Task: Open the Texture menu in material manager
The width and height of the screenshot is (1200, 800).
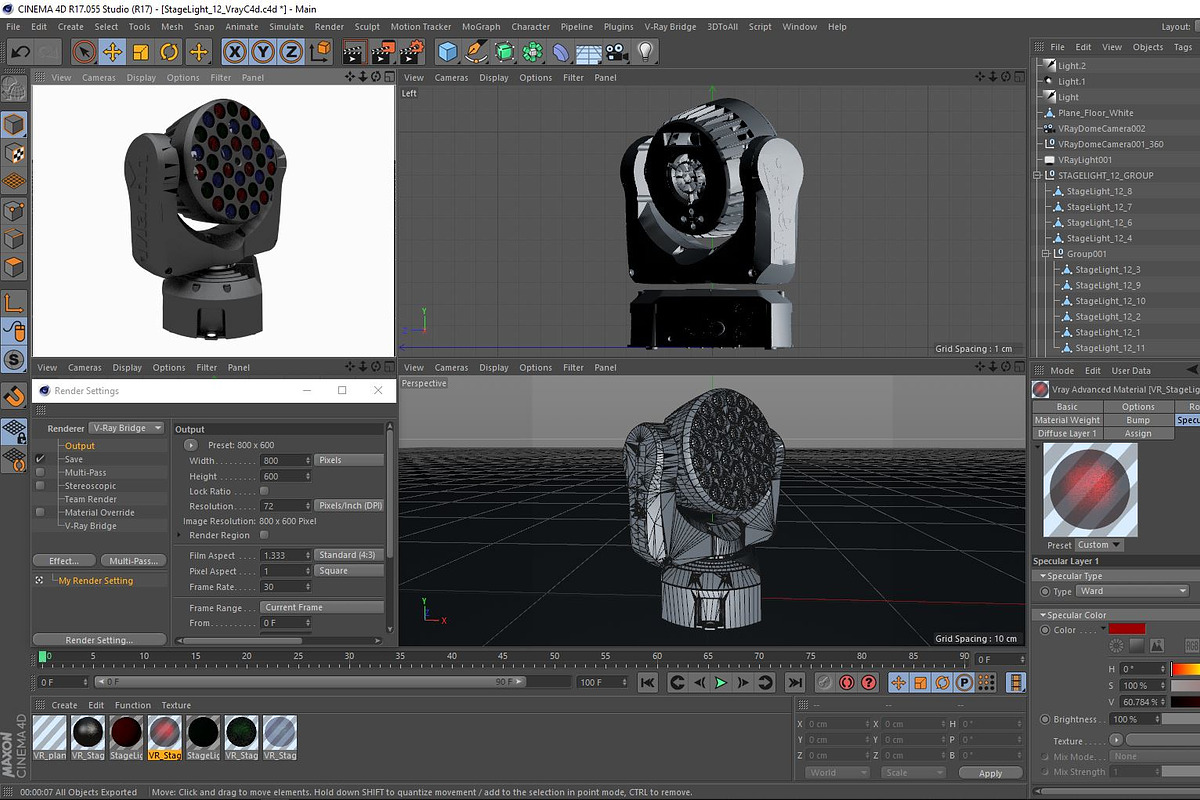Action: (x=176, y=705)
